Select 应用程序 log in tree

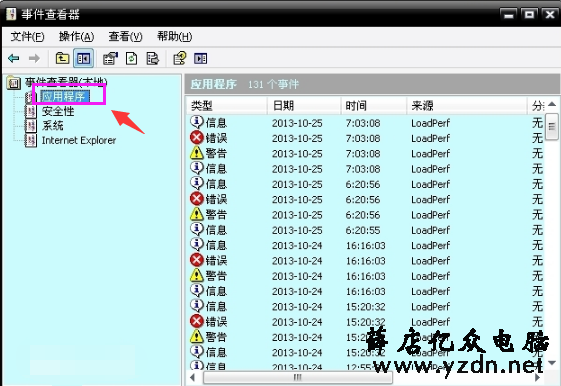click(64, 96)
